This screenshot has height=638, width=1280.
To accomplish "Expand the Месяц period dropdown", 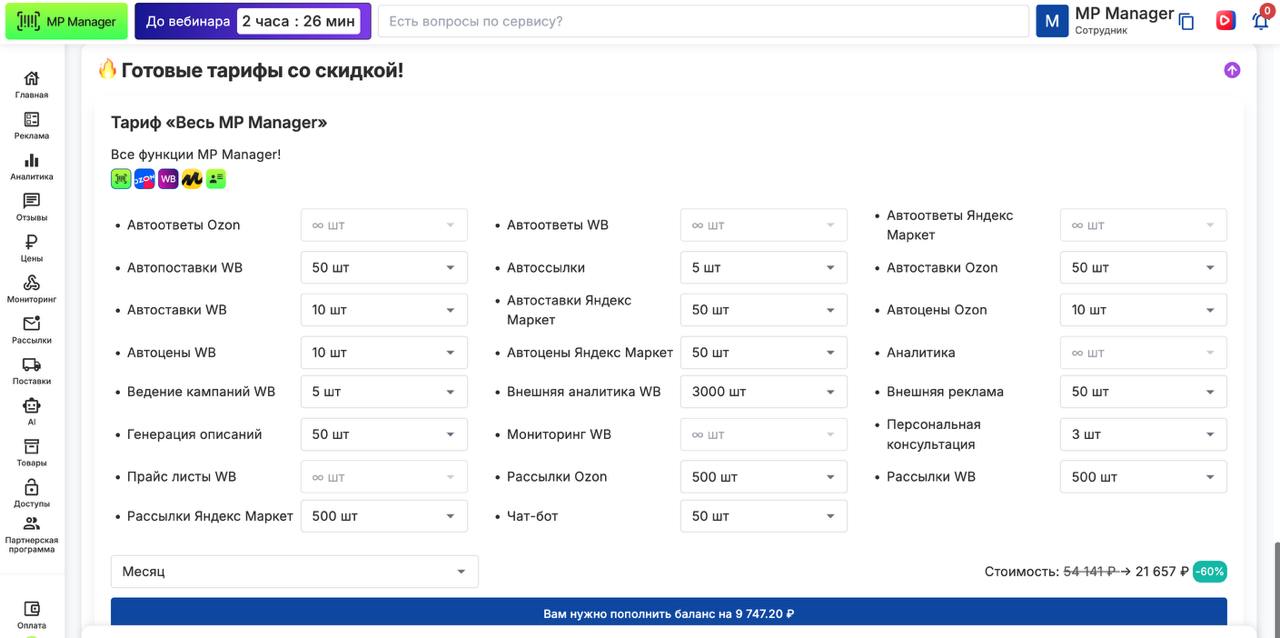I will pos(294,572).
